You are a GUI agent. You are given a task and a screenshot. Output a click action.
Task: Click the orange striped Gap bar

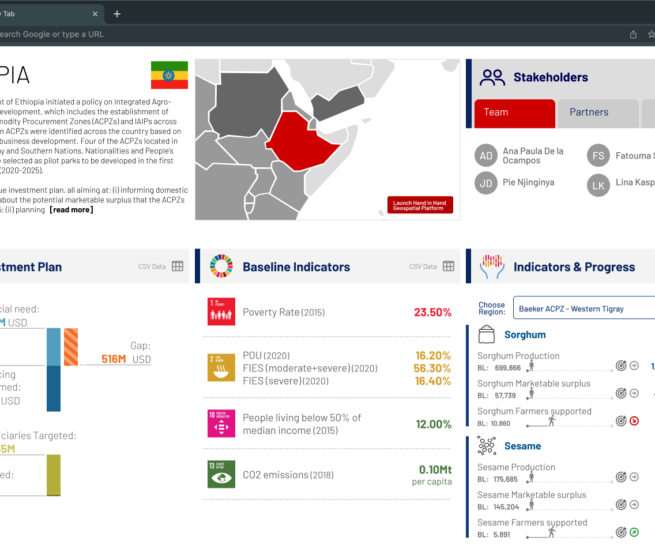pyautogui.click(x=71, y=347)
